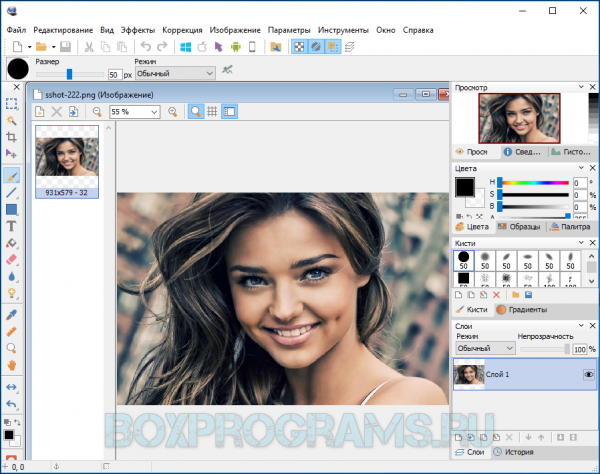600x474 pixels.
Task: Toggle the orange selection squares toolbar button
Action: point(333,47)
